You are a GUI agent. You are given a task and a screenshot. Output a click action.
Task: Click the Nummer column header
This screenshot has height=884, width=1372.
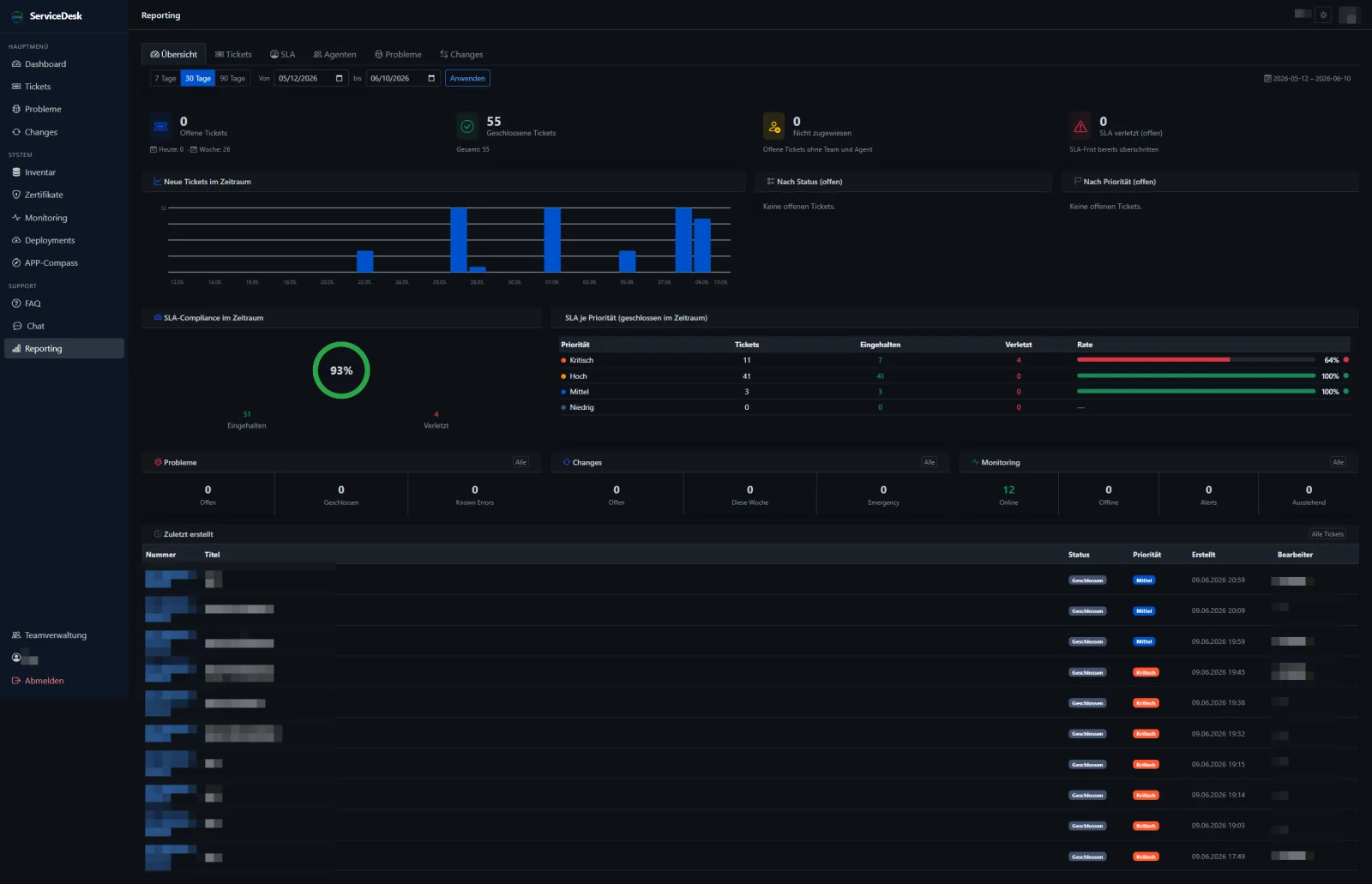coord(160,555)
